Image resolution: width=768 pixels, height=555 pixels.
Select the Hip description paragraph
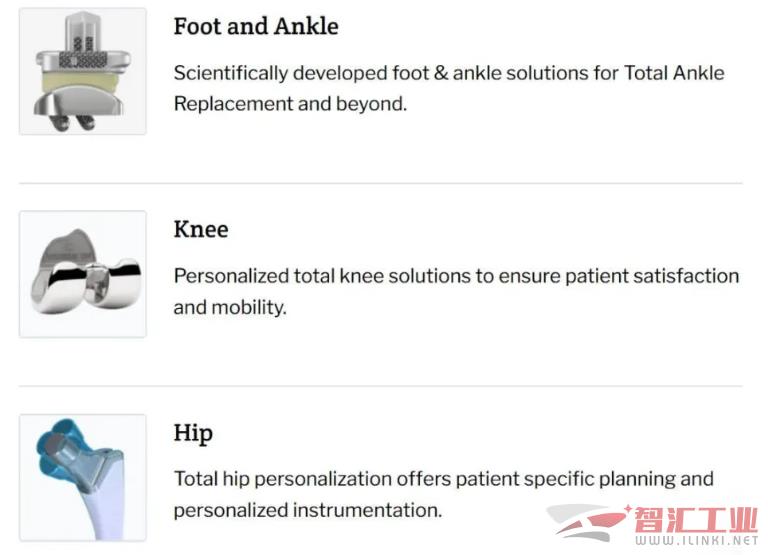point(443,495)
